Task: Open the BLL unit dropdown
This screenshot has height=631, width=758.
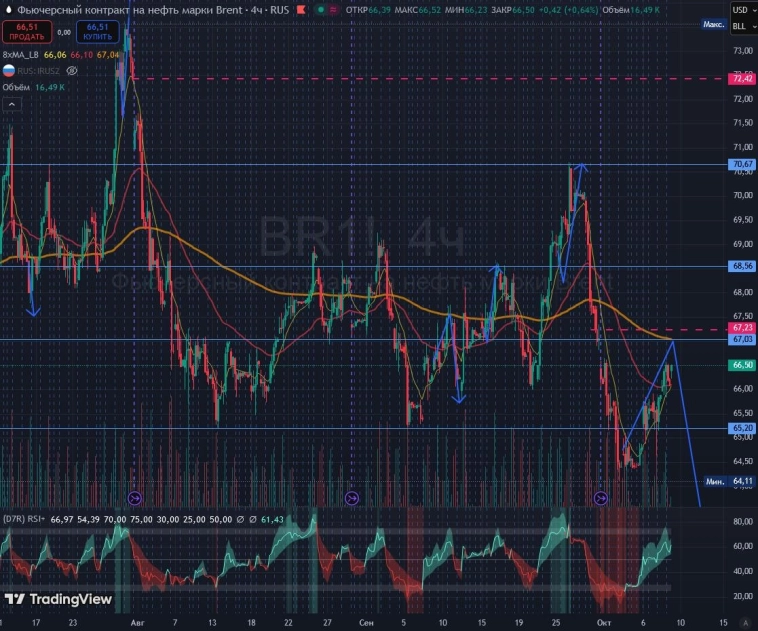Action: pyautogui.click(x=742, y=26)
